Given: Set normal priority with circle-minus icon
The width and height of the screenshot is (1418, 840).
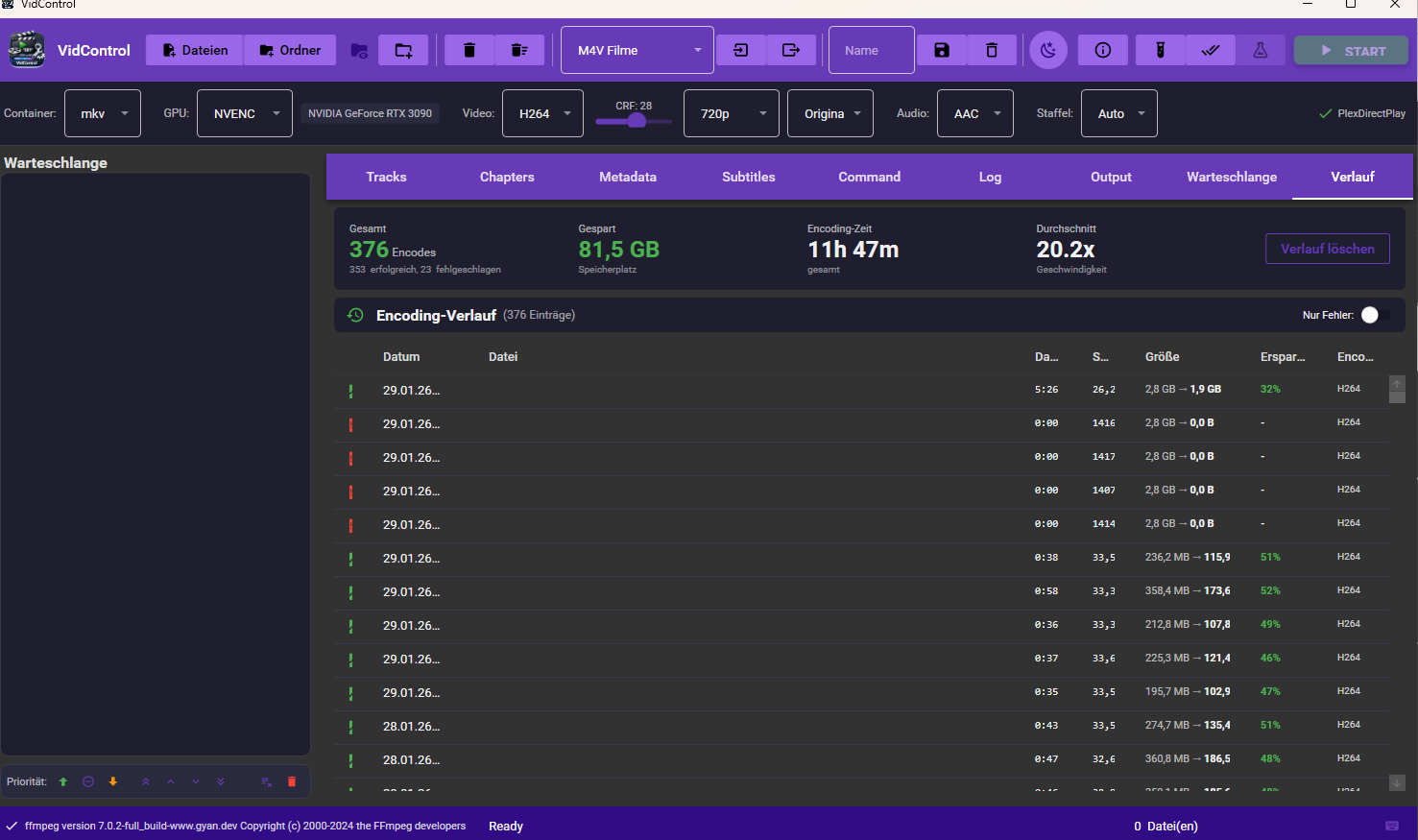Looking at the screenshot, I should (x=88, y=781).
